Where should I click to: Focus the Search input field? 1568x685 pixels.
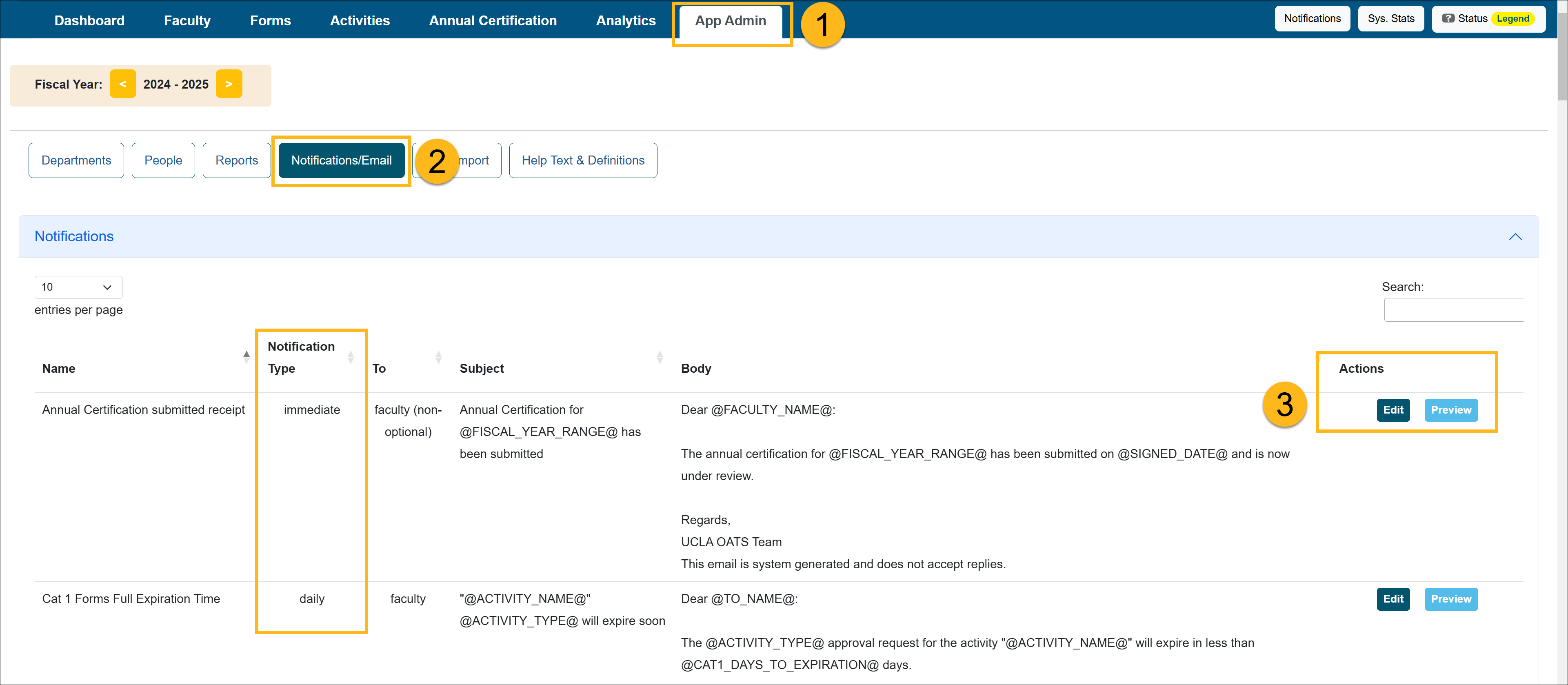tap(1453, 310)
